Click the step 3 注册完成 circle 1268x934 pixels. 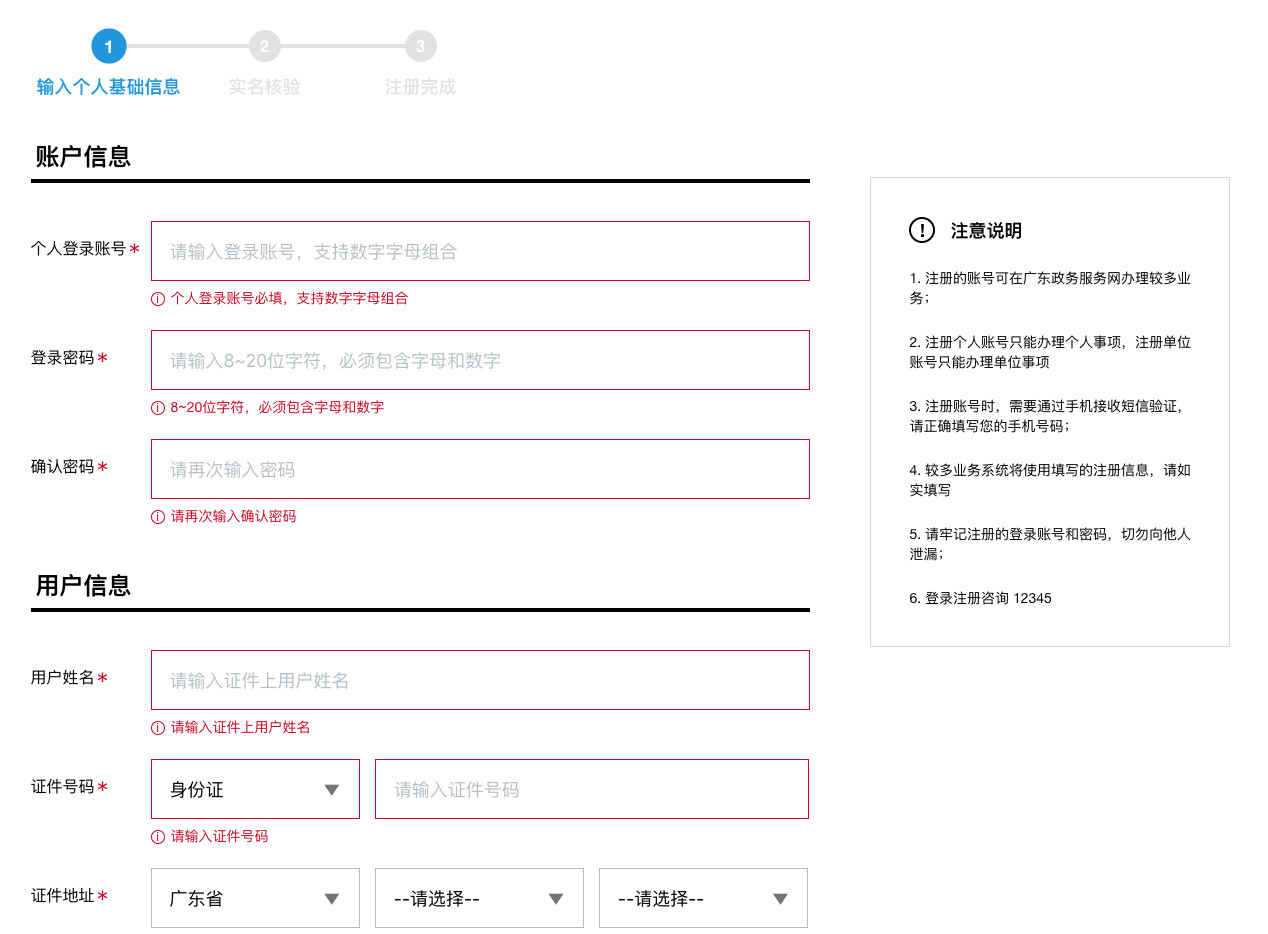click(420, 46)
